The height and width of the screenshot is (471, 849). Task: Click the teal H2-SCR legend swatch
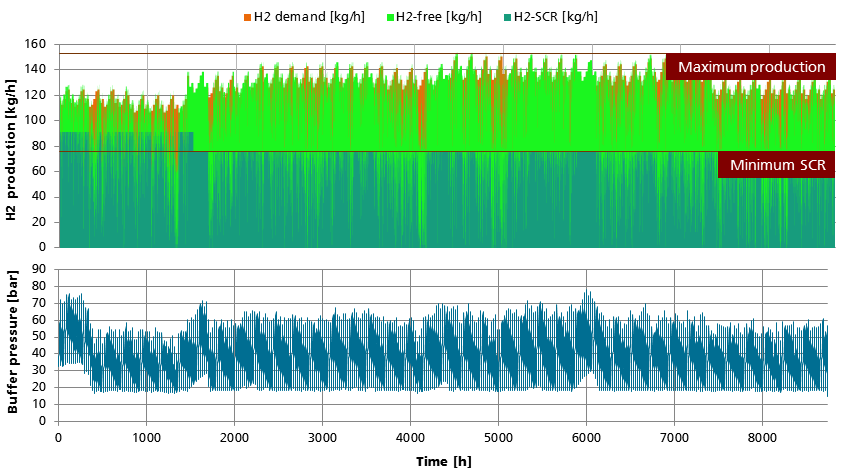pyautogui.click(x=508, y=18)
